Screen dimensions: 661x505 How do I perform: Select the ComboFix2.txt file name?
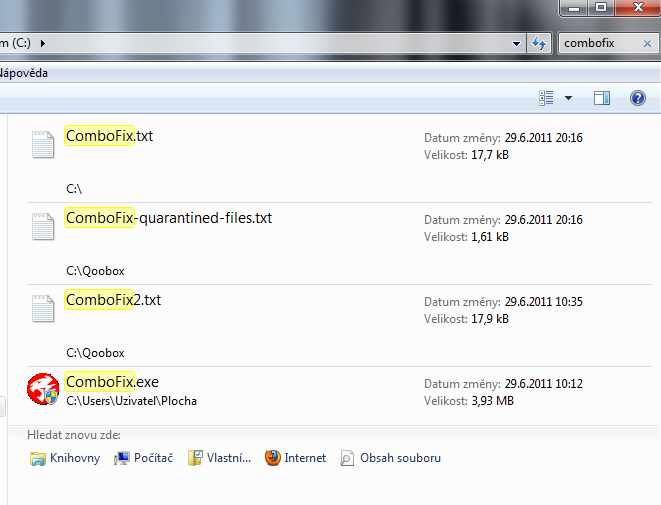point(113,300)
